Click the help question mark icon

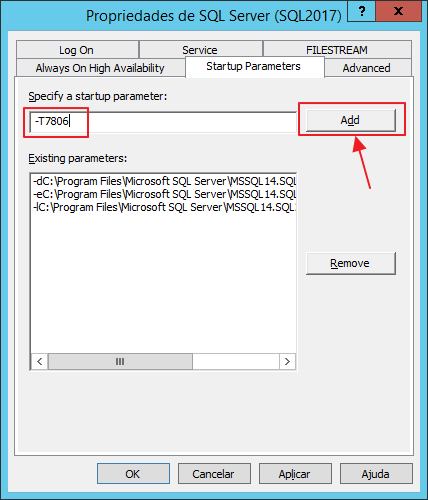coord(361,11)
